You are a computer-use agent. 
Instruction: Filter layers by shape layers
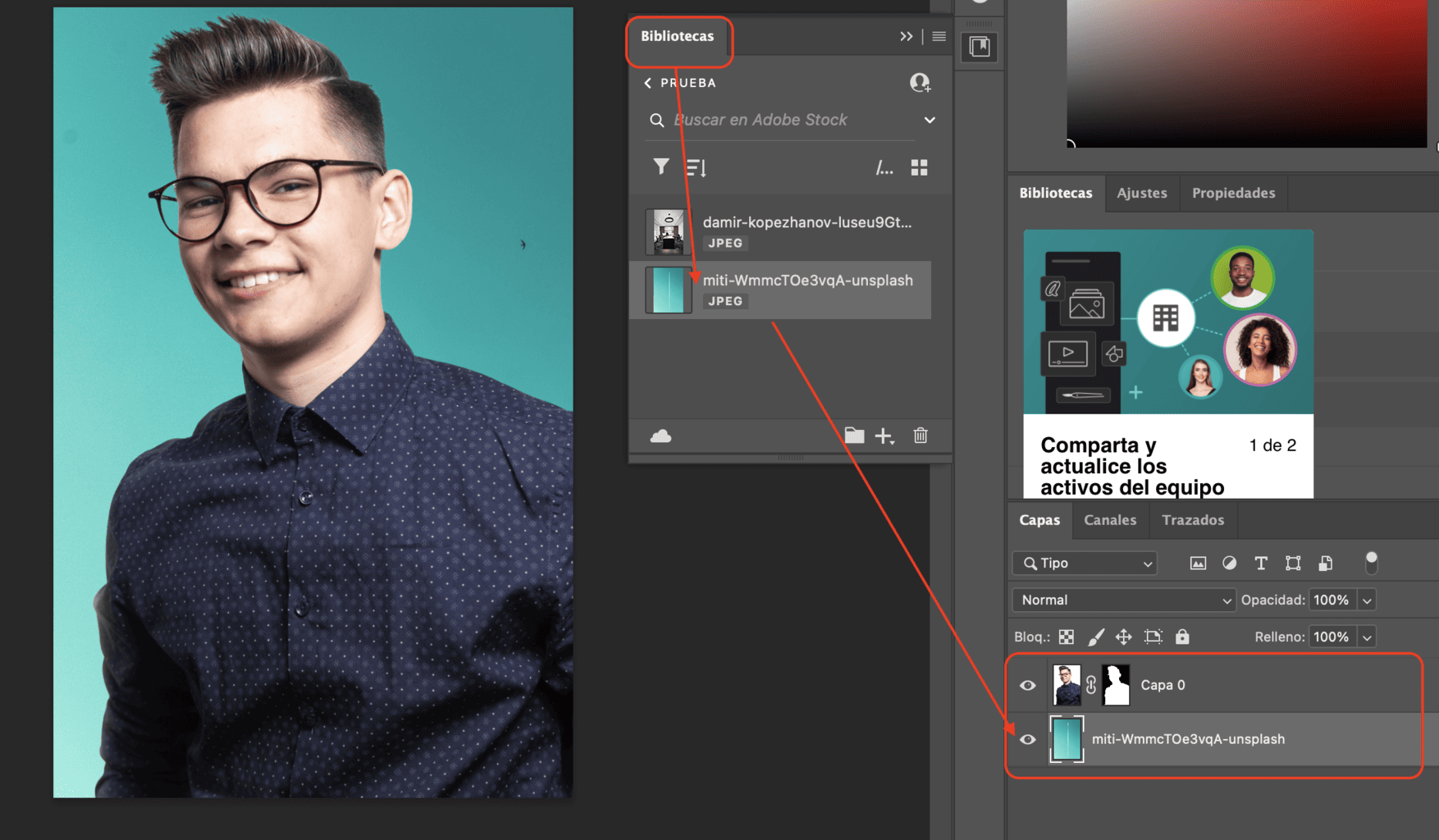click(x=1293, y=563)
